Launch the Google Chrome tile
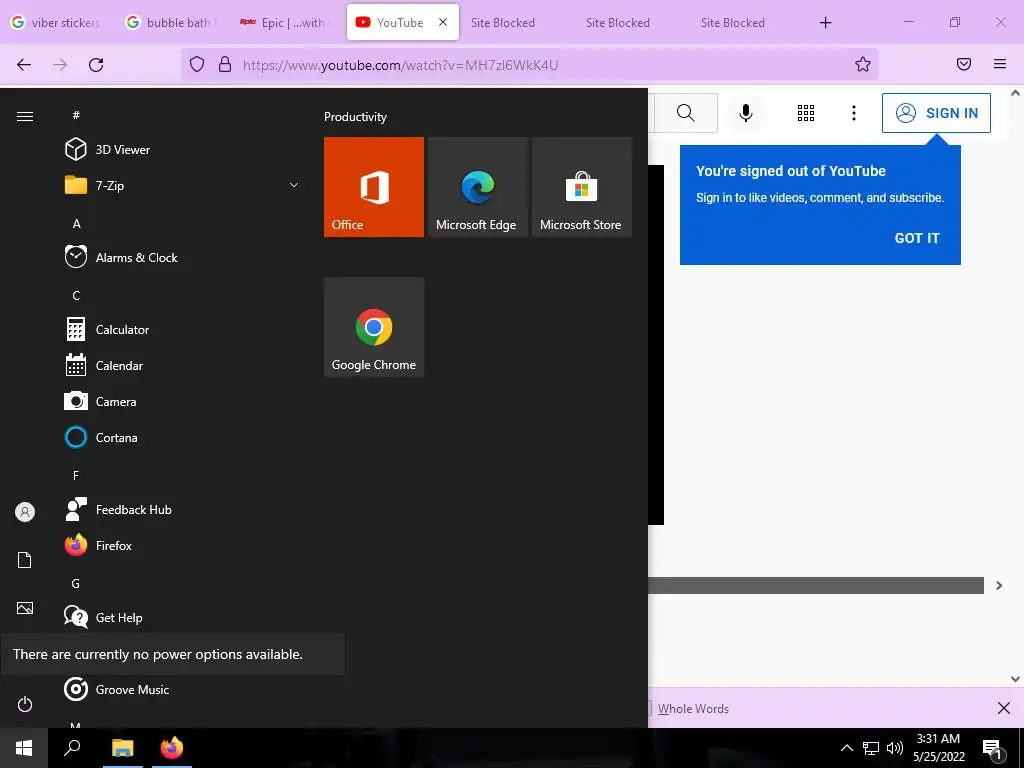Viewport: 1024px width, 768px height. coord(374,327)
